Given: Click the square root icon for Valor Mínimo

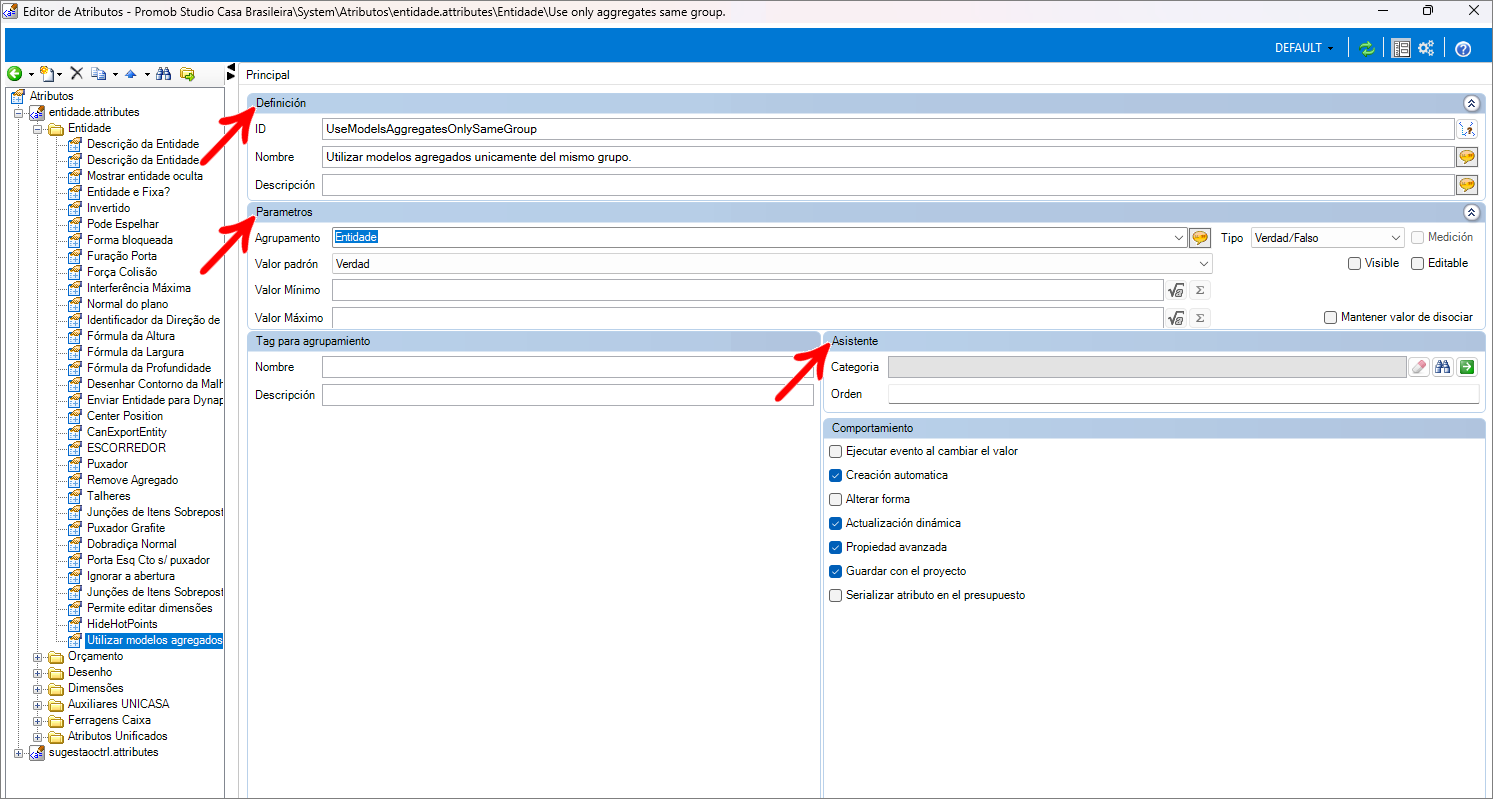Looking at the screenshot, I should pos(1175,290).
